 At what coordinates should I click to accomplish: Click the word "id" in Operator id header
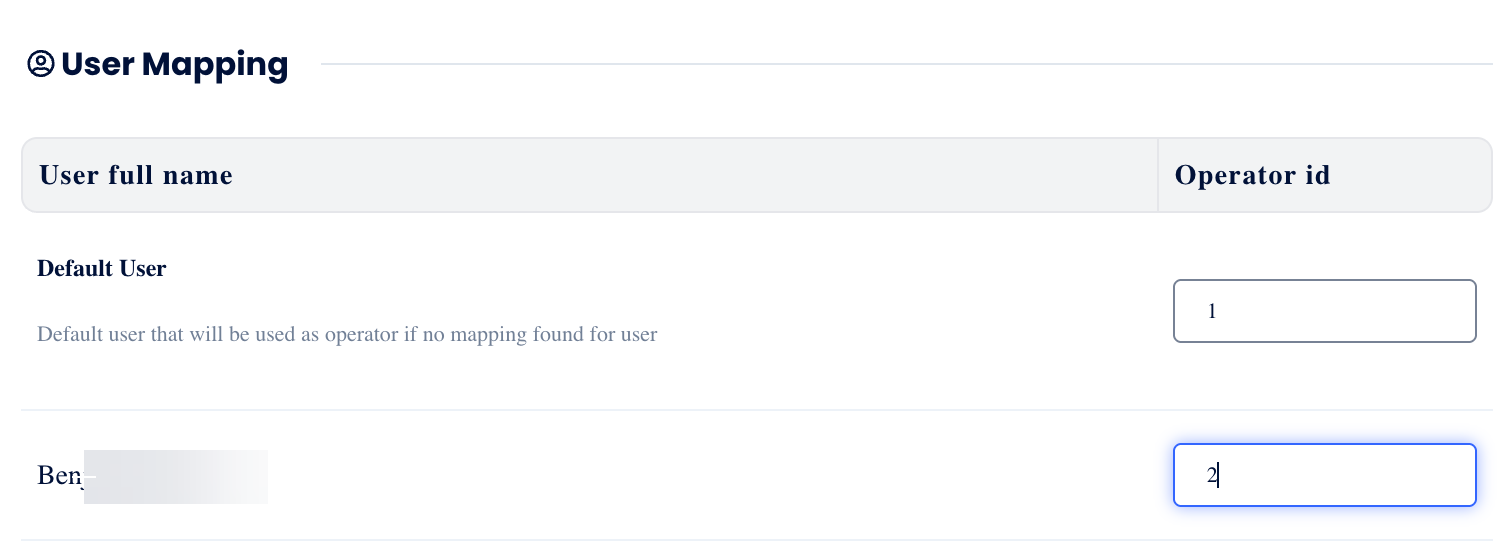pos(1317,176)
